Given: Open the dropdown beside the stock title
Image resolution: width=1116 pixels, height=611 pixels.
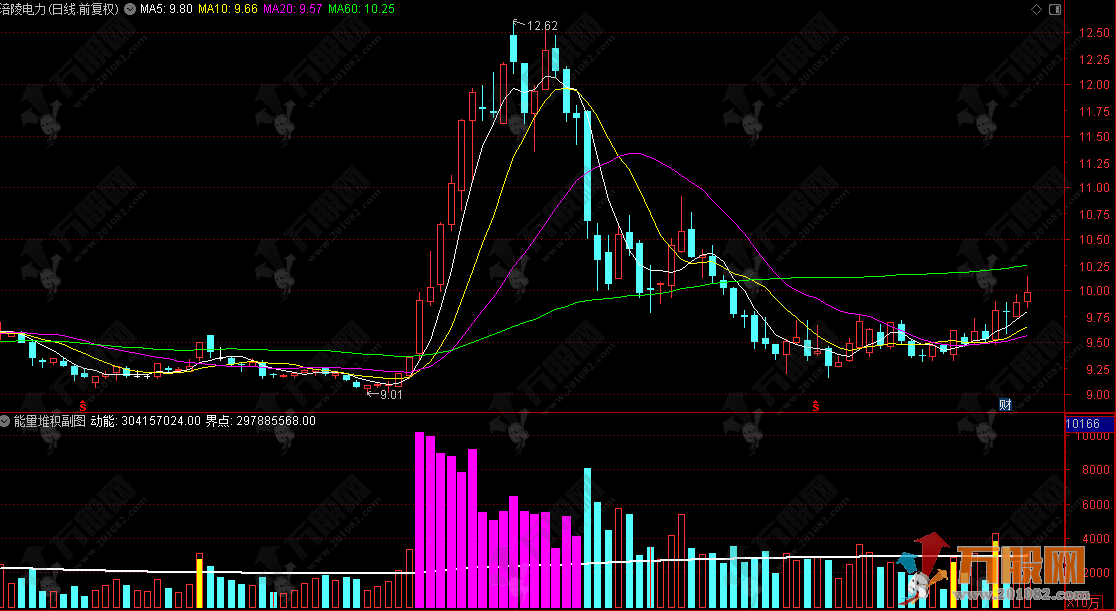Looking at the screenshot, I should pos(129,9).
